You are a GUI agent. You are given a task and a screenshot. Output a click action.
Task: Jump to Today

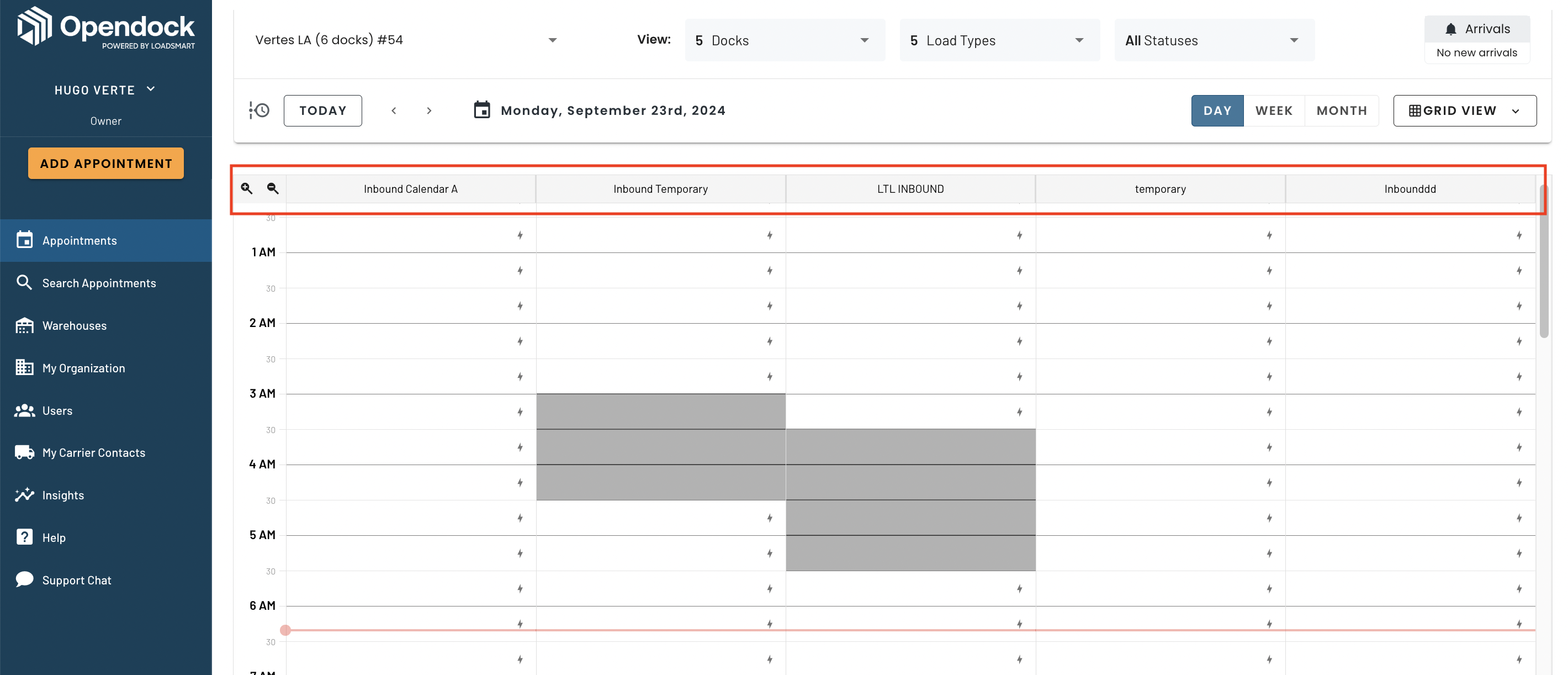[x=322, y=110]
